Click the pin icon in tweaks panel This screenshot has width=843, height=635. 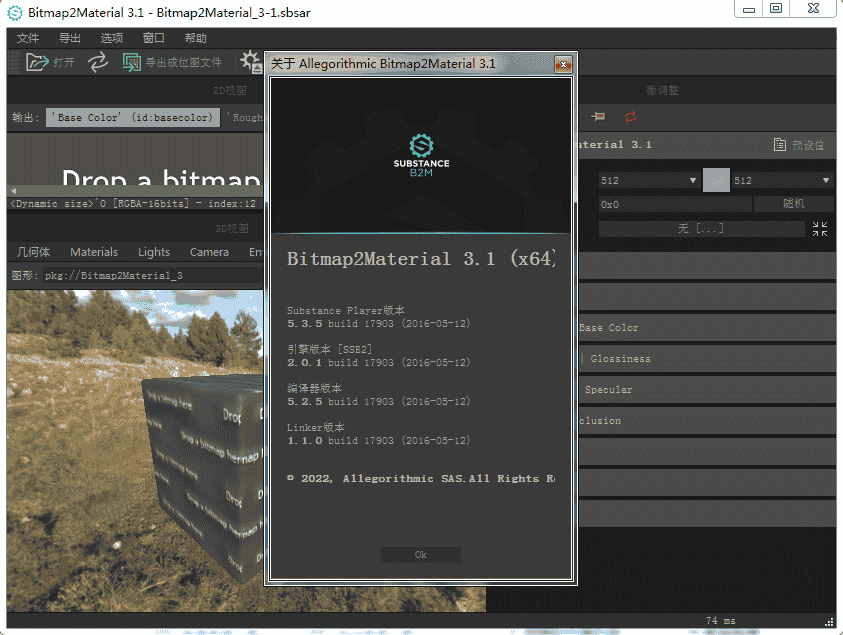[x=598, y=117]
